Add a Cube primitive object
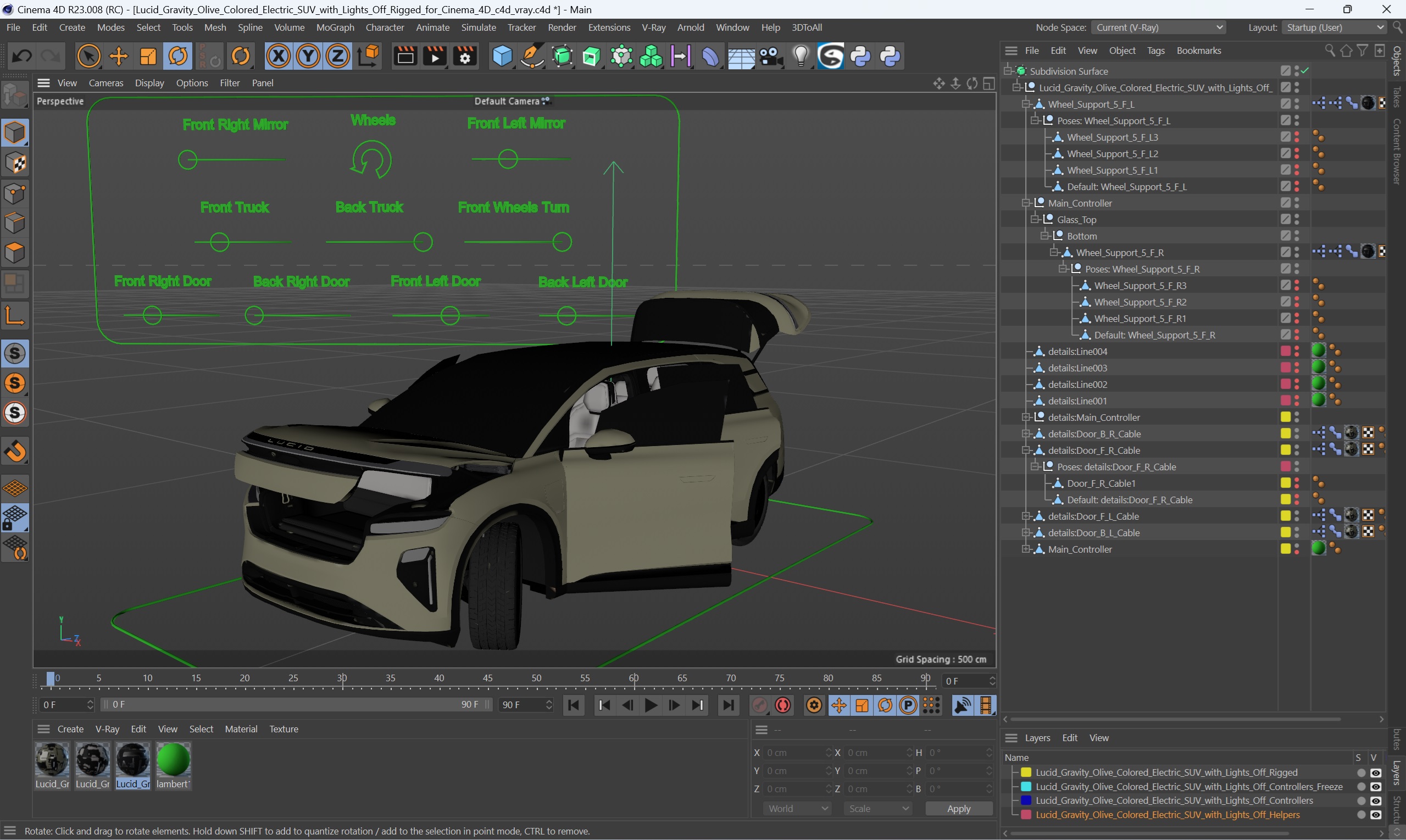 click(x=502, y=56)
